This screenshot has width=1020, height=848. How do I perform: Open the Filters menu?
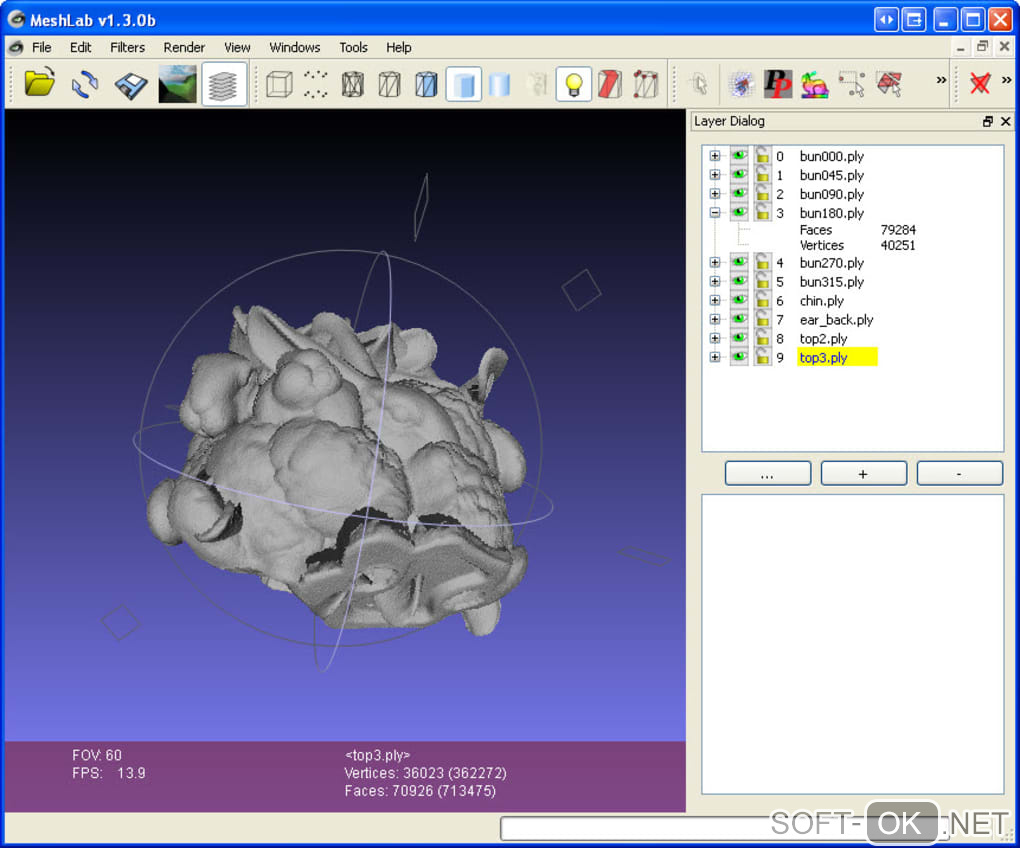tap(127, 47)
